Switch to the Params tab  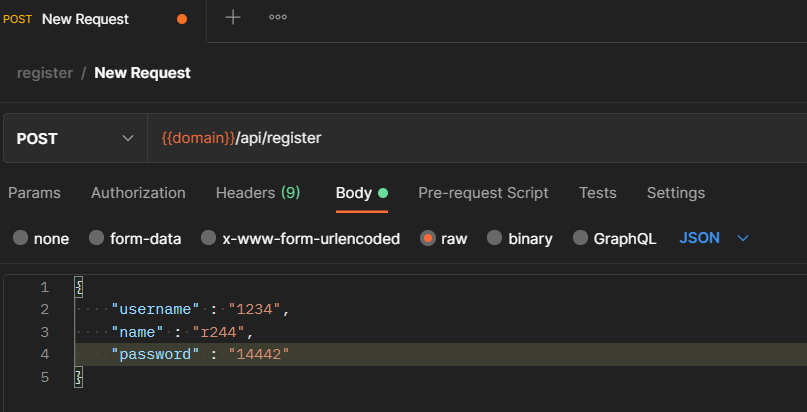coord(34,193)
